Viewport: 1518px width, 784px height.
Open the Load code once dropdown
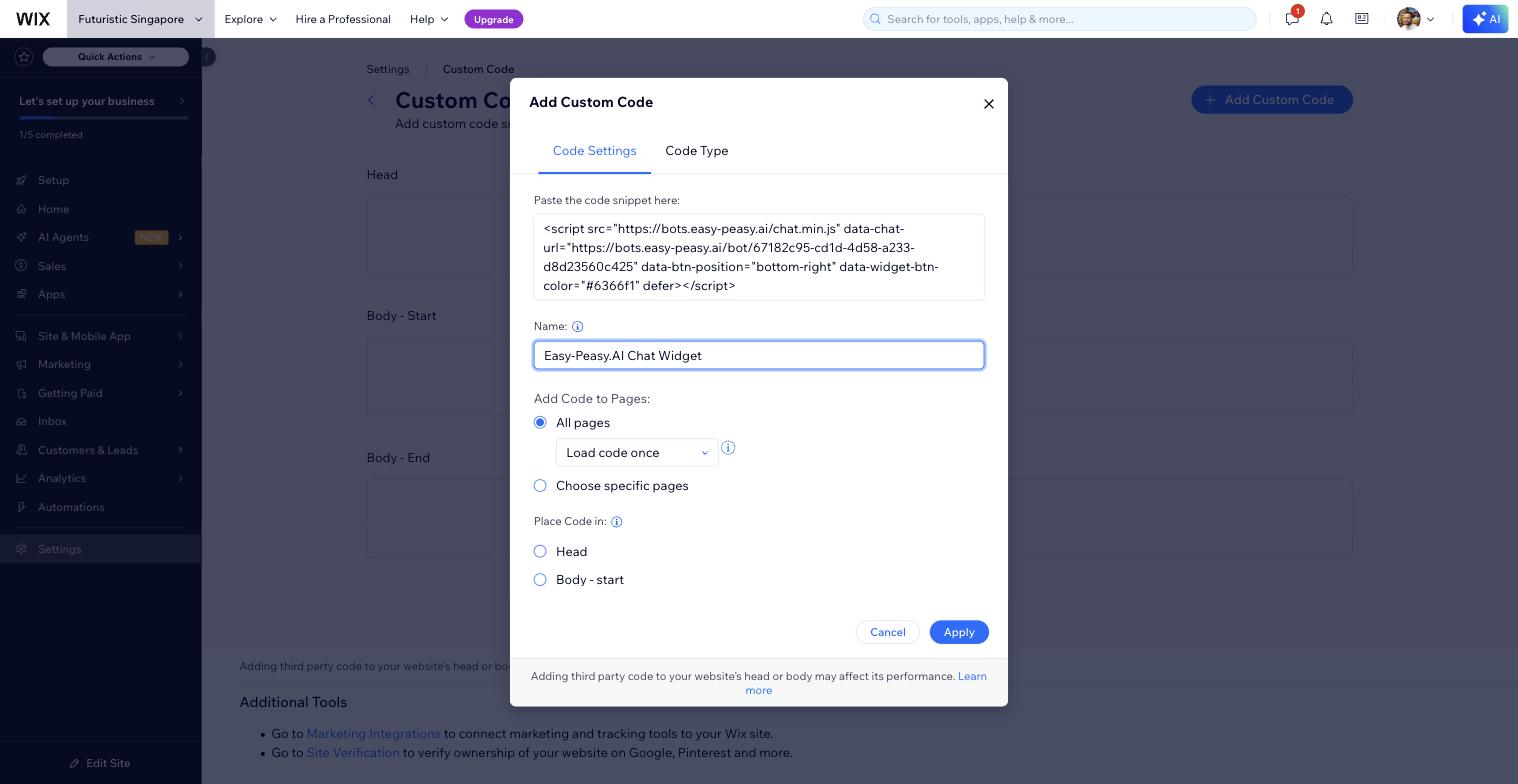coord(637,453)
